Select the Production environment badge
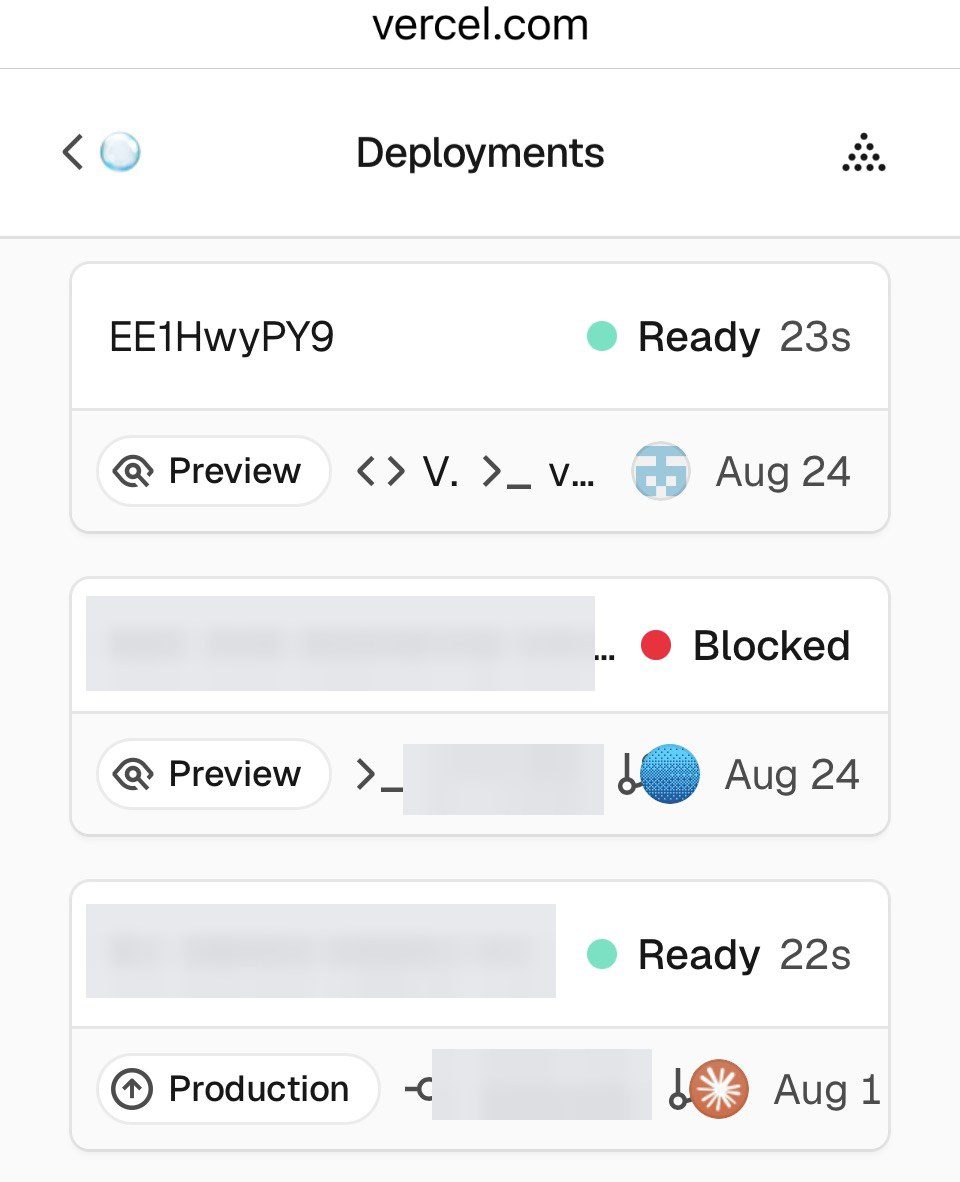 click(x=237, y=1089)
